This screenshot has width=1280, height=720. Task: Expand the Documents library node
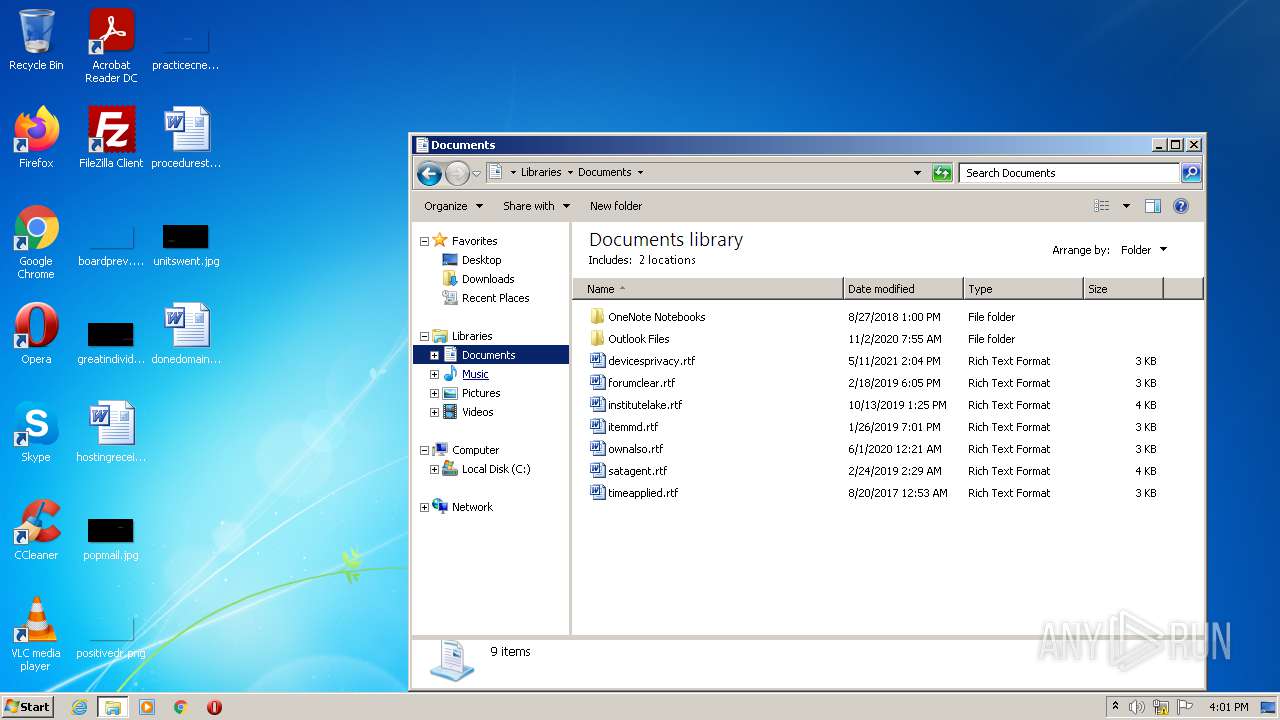[434, 355]
